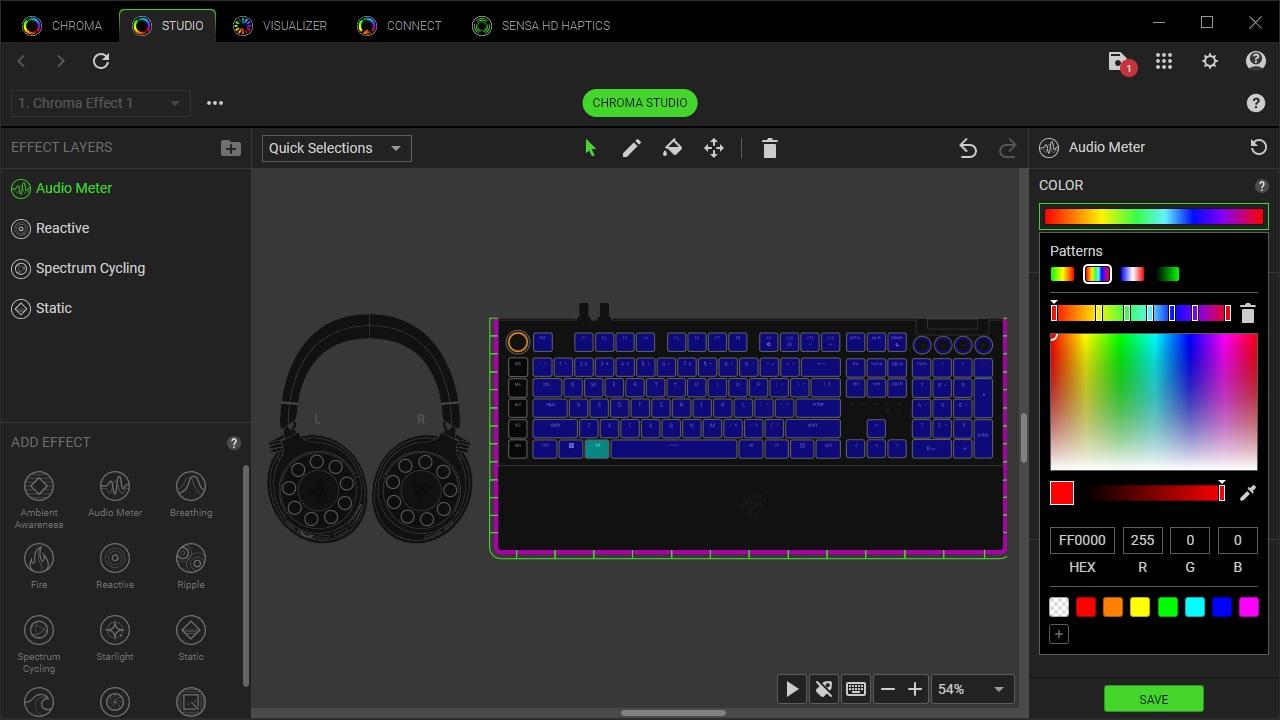
Task: Choose the red-white-blue gradient pattern
Action: pos(1132,274)
